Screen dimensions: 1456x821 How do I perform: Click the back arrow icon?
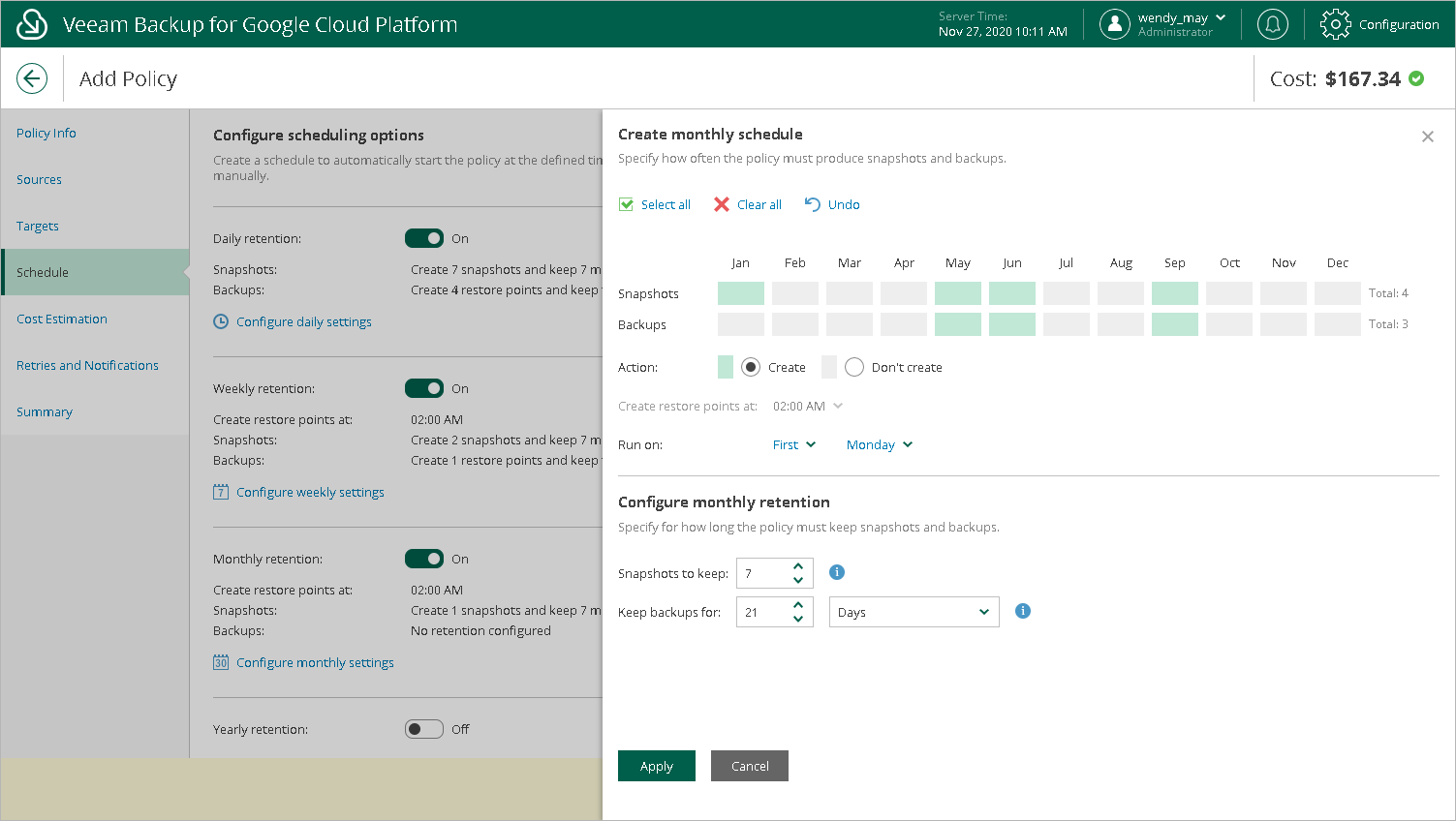click(32, 78)
